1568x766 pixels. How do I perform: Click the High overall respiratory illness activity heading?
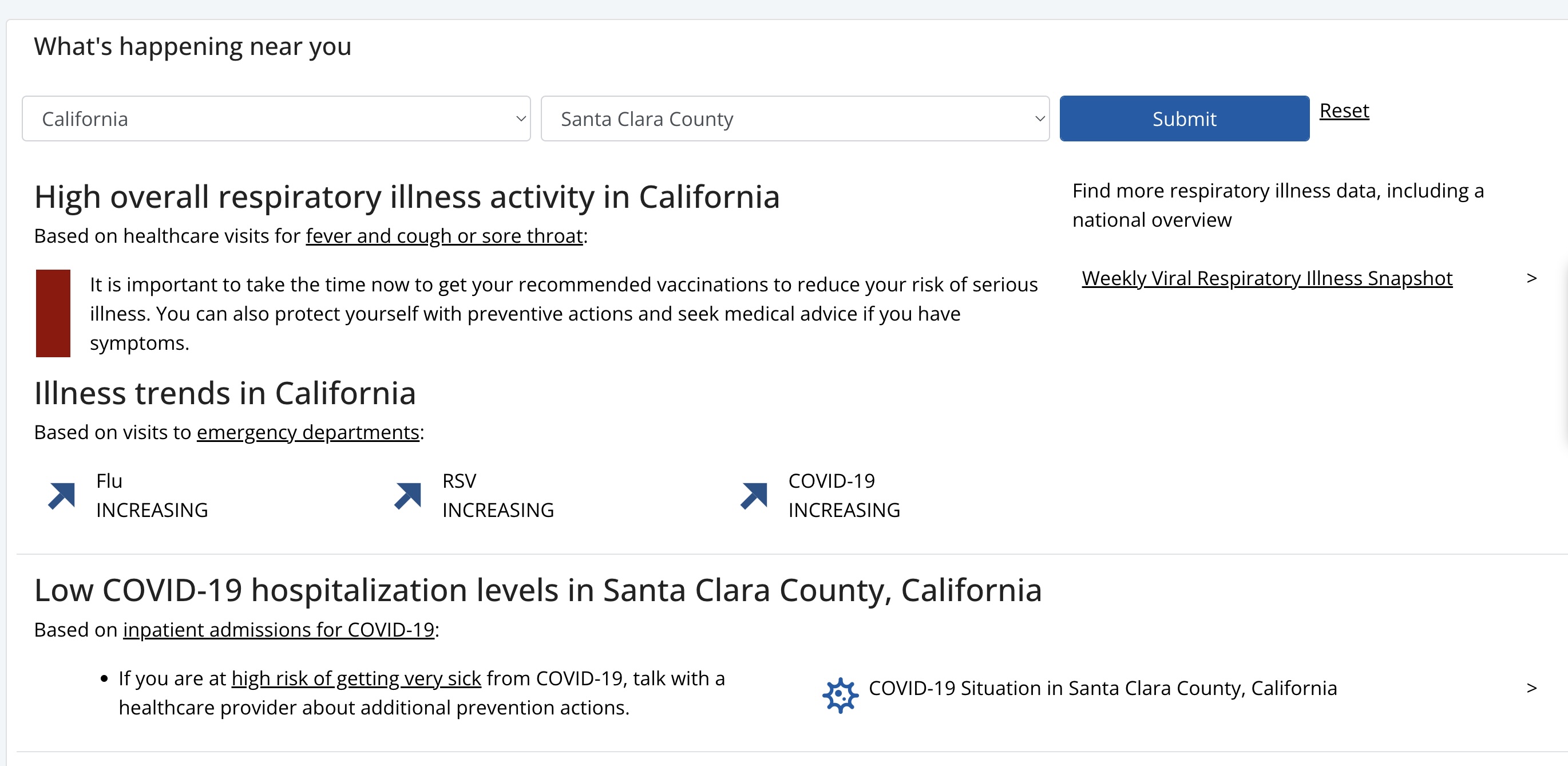pos(407,198)
